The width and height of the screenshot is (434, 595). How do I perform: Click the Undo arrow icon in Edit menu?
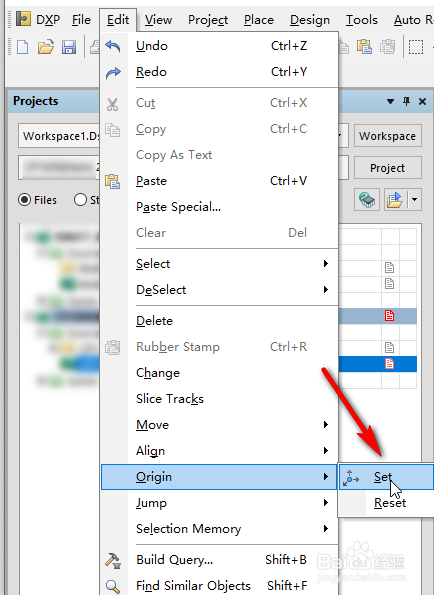click(113, 46)
